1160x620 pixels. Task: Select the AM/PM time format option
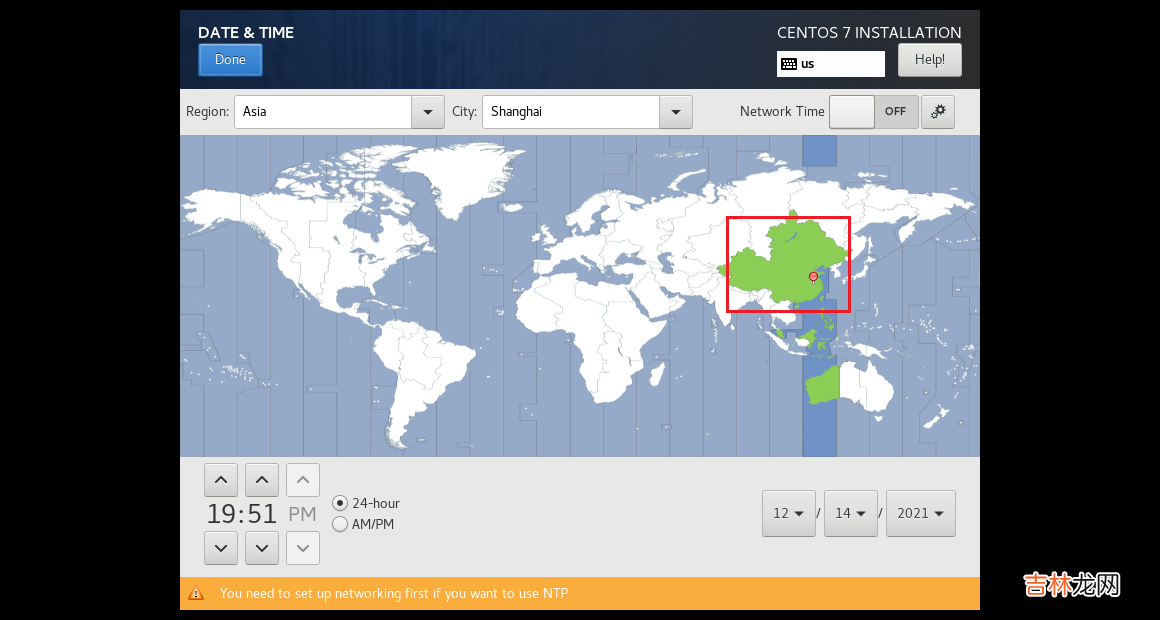click(340, 524)
